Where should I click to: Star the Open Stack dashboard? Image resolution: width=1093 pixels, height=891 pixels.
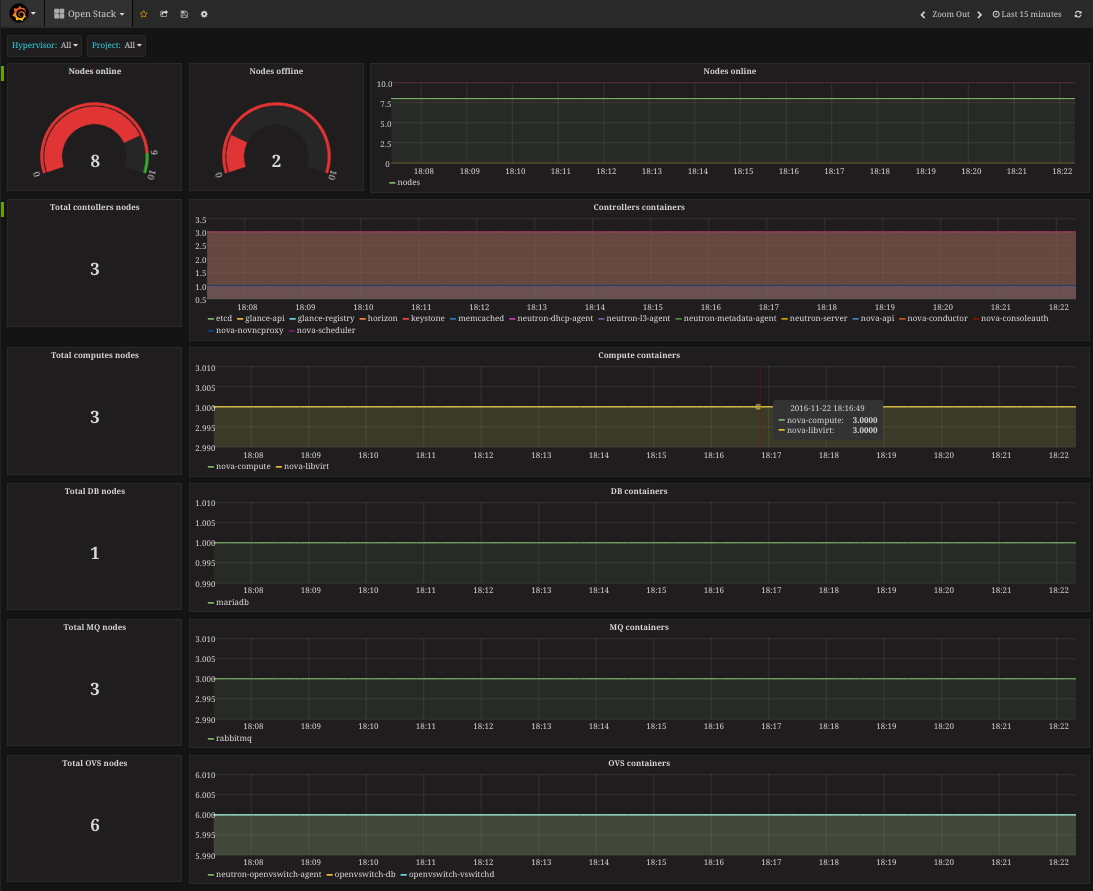[144, 14]
